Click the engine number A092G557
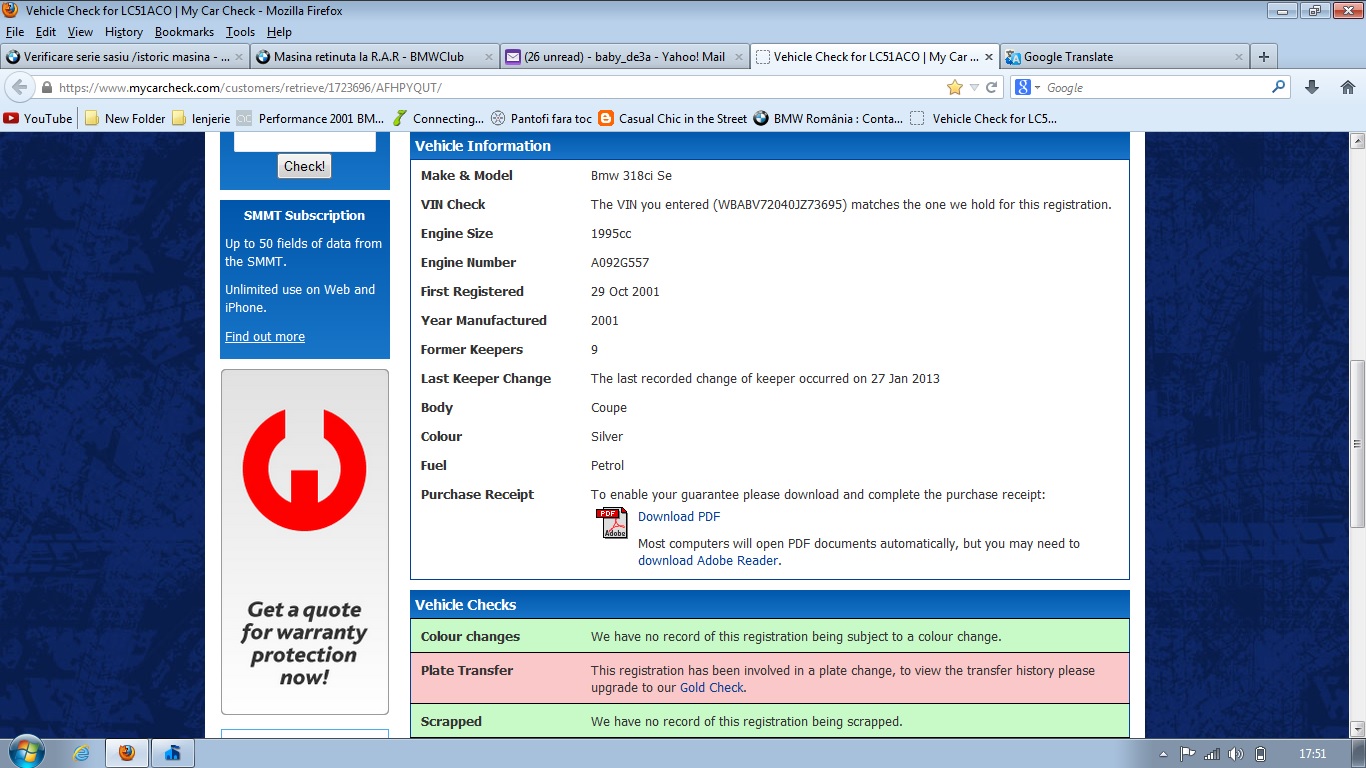The width and height of the screenshot is (1366, 768). point(621,263)
